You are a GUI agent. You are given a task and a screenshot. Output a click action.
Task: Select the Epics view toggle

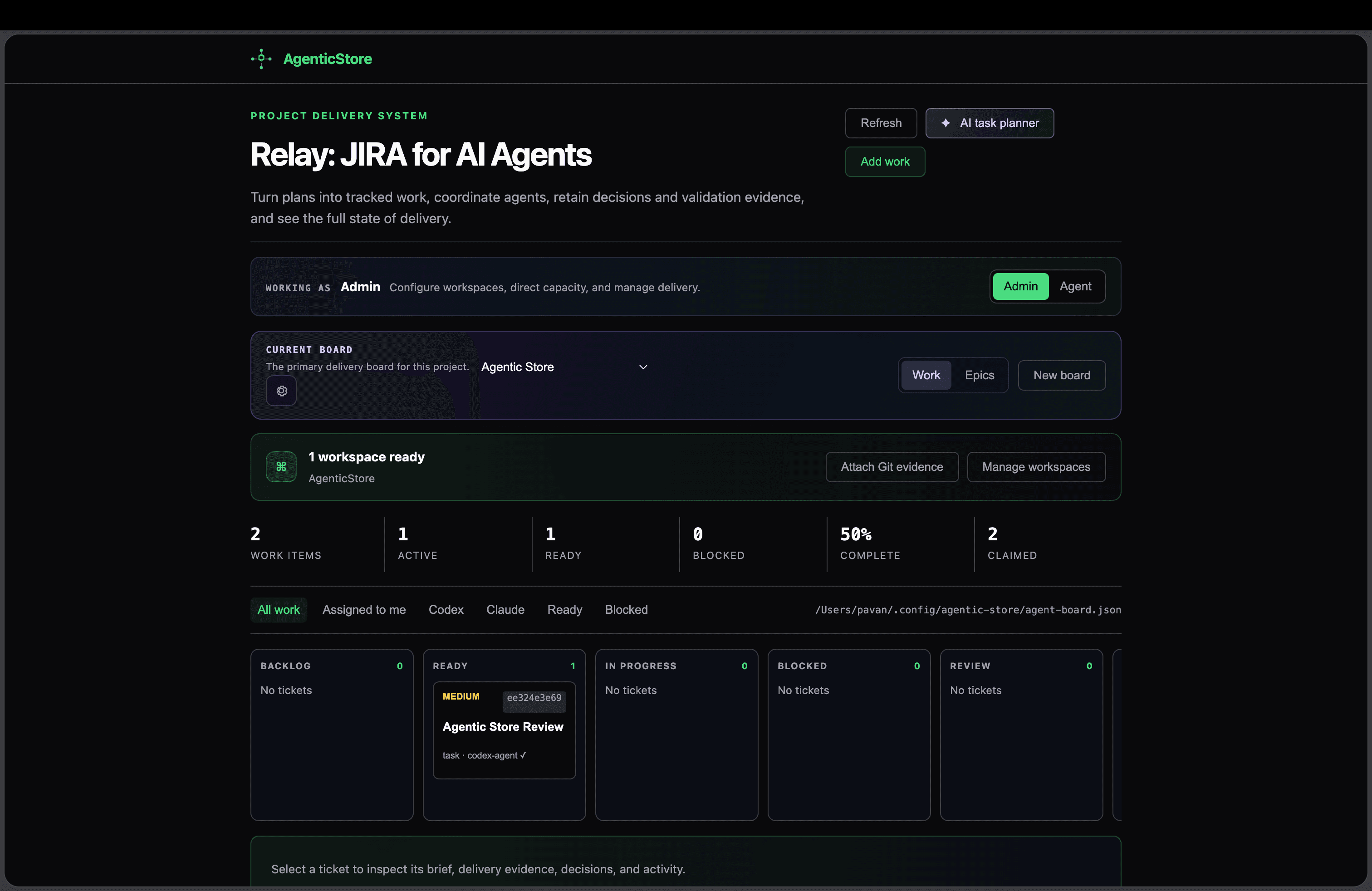tap(980, 375)
